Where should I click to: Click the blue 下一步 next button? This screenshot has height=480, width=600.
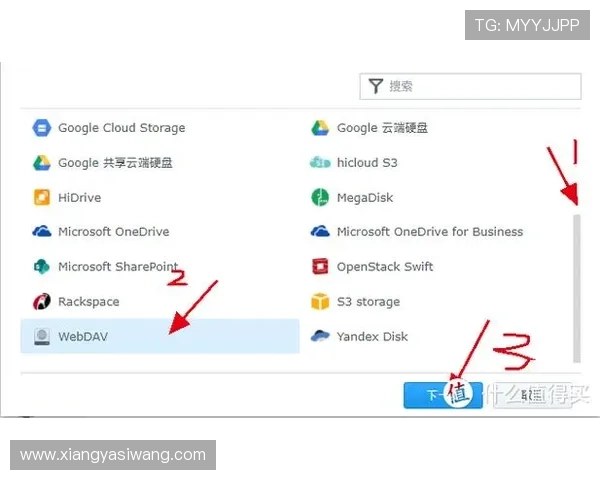pos(443,395)
